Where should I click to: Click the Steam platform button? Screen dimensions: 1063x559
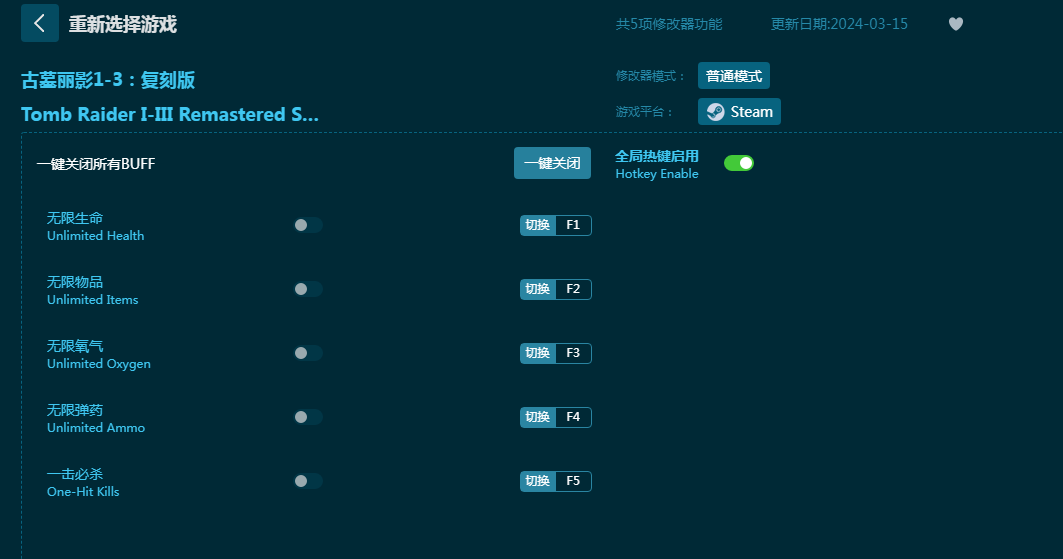[x=739, y=112]
